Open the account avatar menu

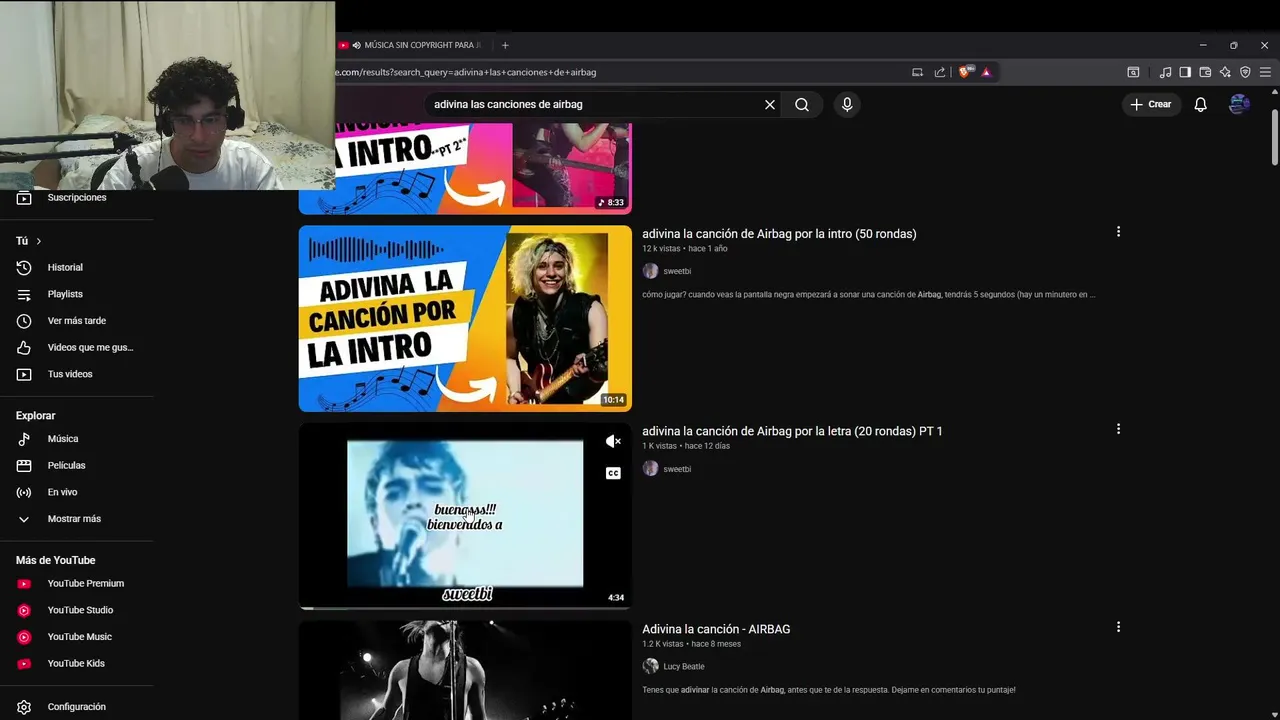(1239, 104)
